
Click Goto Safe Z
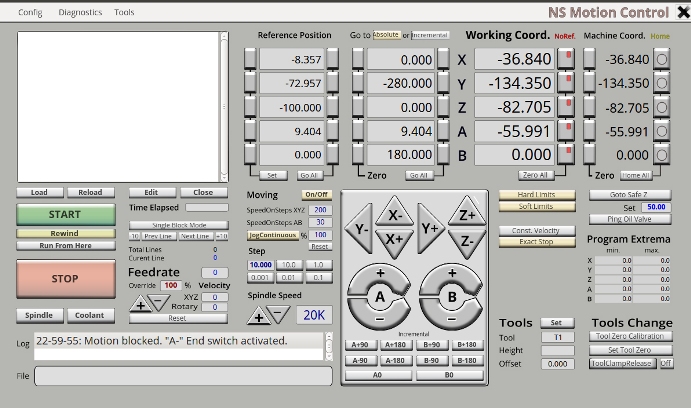630,195
